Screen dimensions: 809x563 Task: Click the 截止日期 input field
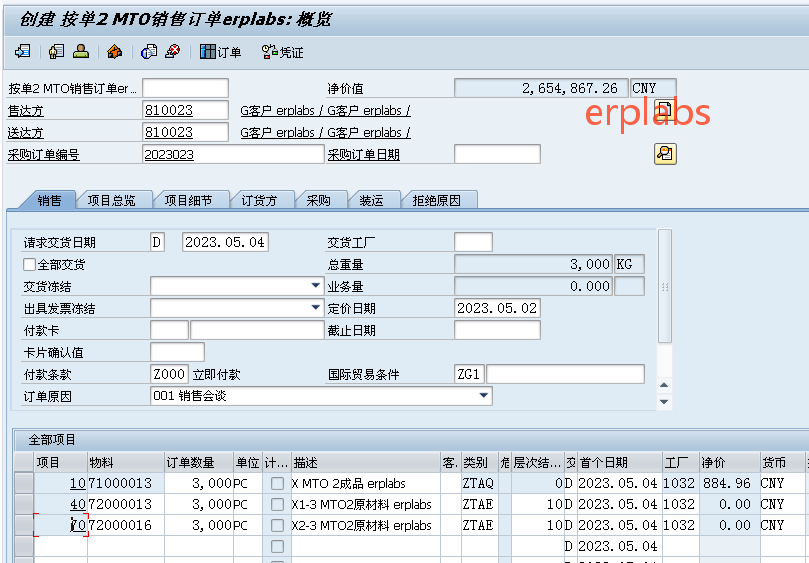[497, 330]
